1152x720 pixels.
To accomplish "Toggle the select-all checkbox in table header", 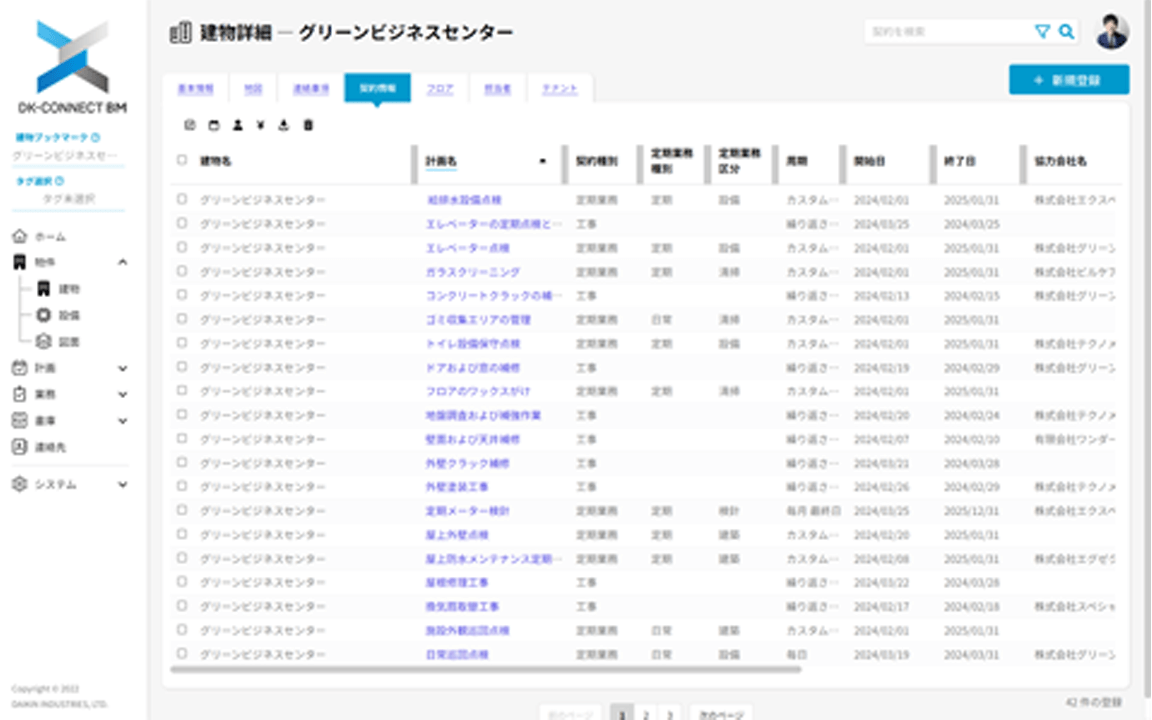I will [182, 160].
